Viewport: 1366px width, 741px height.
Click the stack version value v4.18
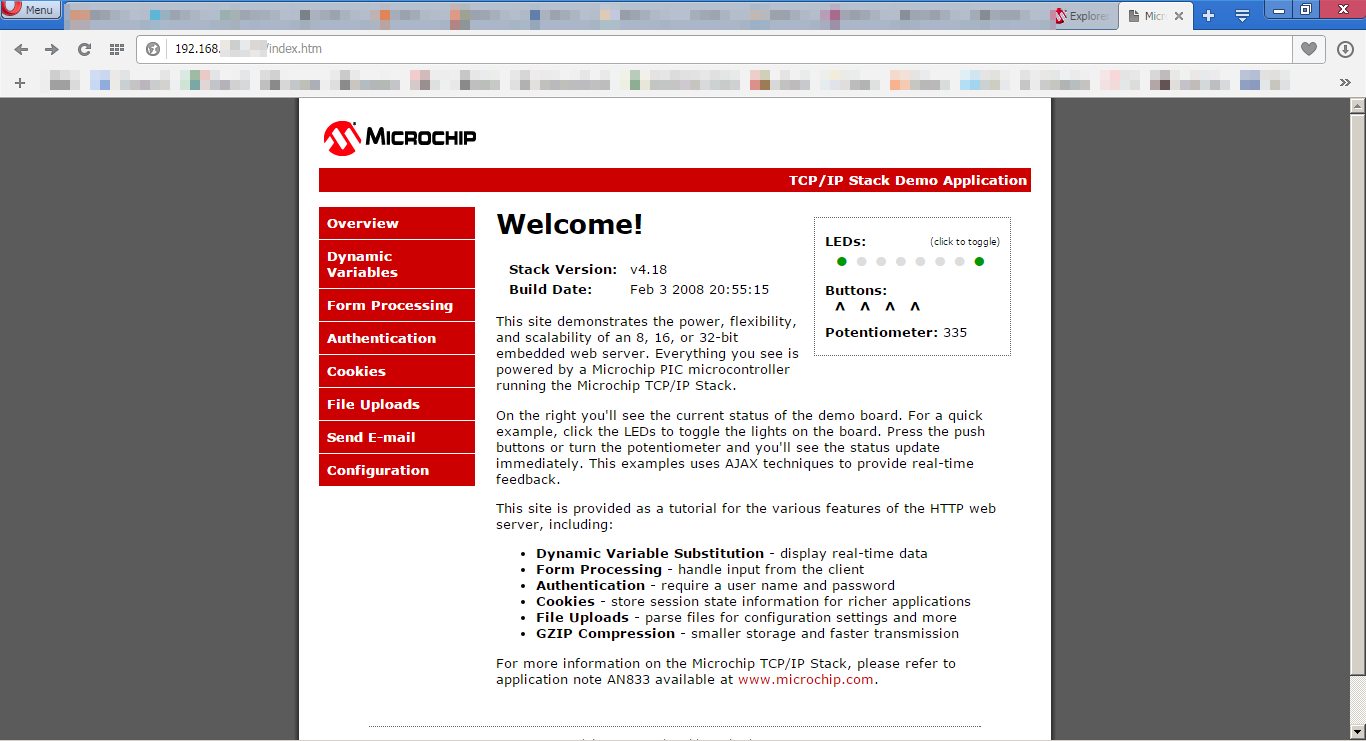pos(648,269)
